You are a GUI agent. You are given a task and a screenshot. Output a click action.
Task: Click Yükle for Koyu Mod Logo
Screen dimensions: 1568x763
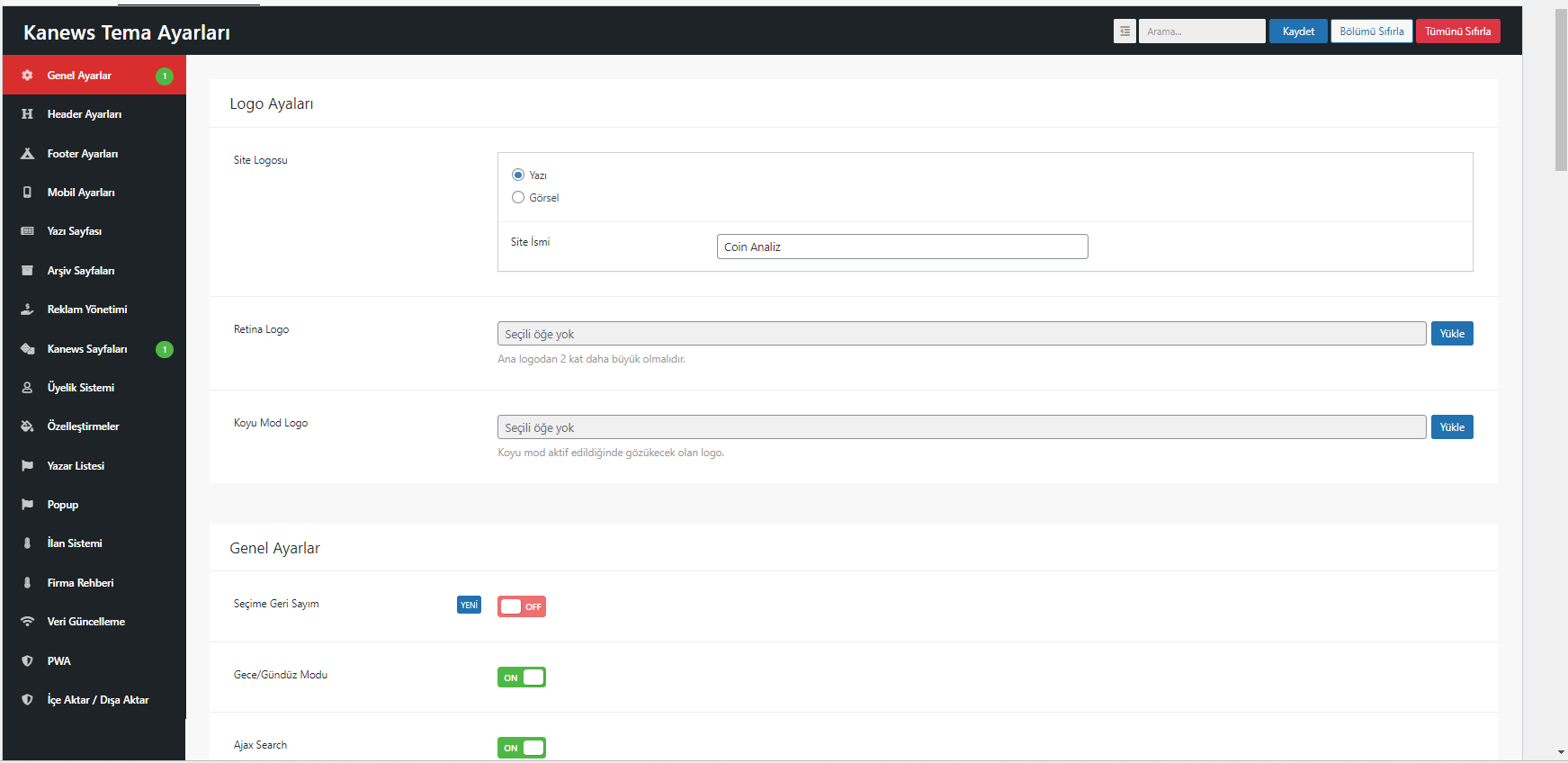coord(1452,427)
